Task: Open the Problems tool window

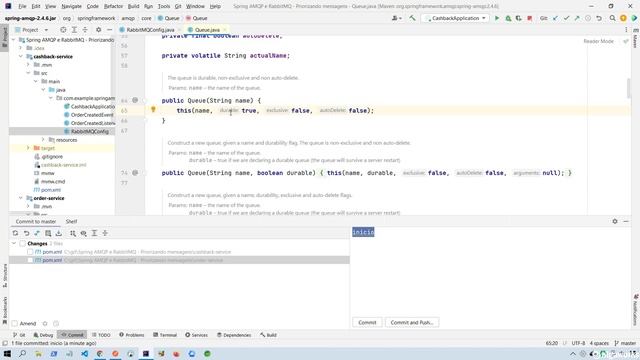Action: pyautogui.click(x=131, y=335)
